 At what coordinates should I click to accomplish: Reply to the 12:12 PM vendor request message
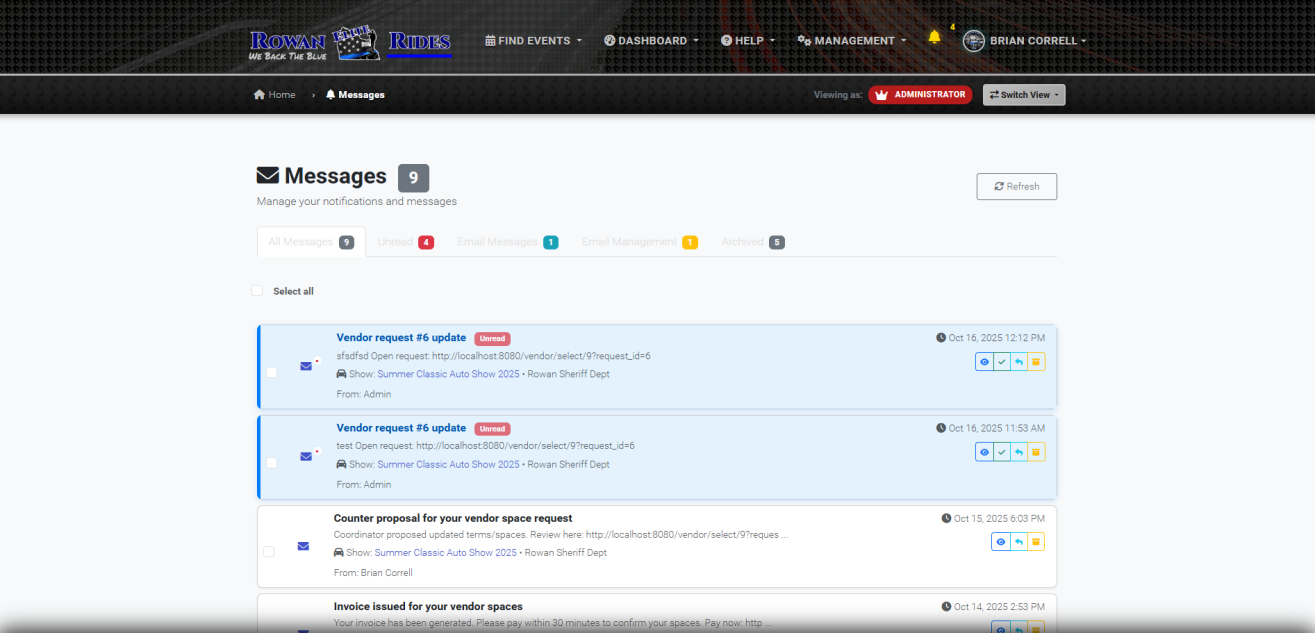(1018, 362)
